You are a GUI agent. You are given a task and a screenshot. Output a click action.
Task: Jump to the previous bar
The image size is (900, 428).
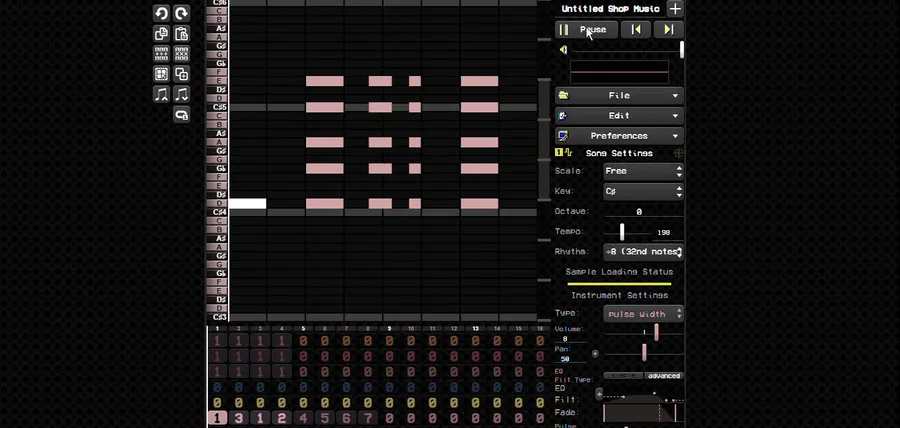tap(636, 30)
